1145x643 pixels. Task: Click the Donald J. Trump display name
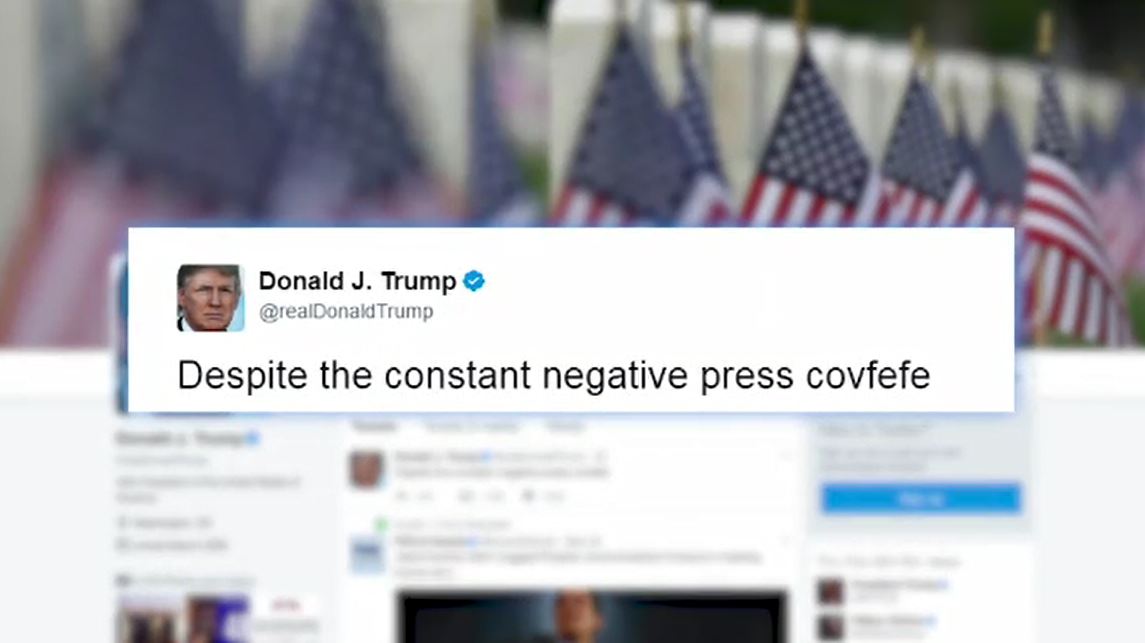[357, 281]
